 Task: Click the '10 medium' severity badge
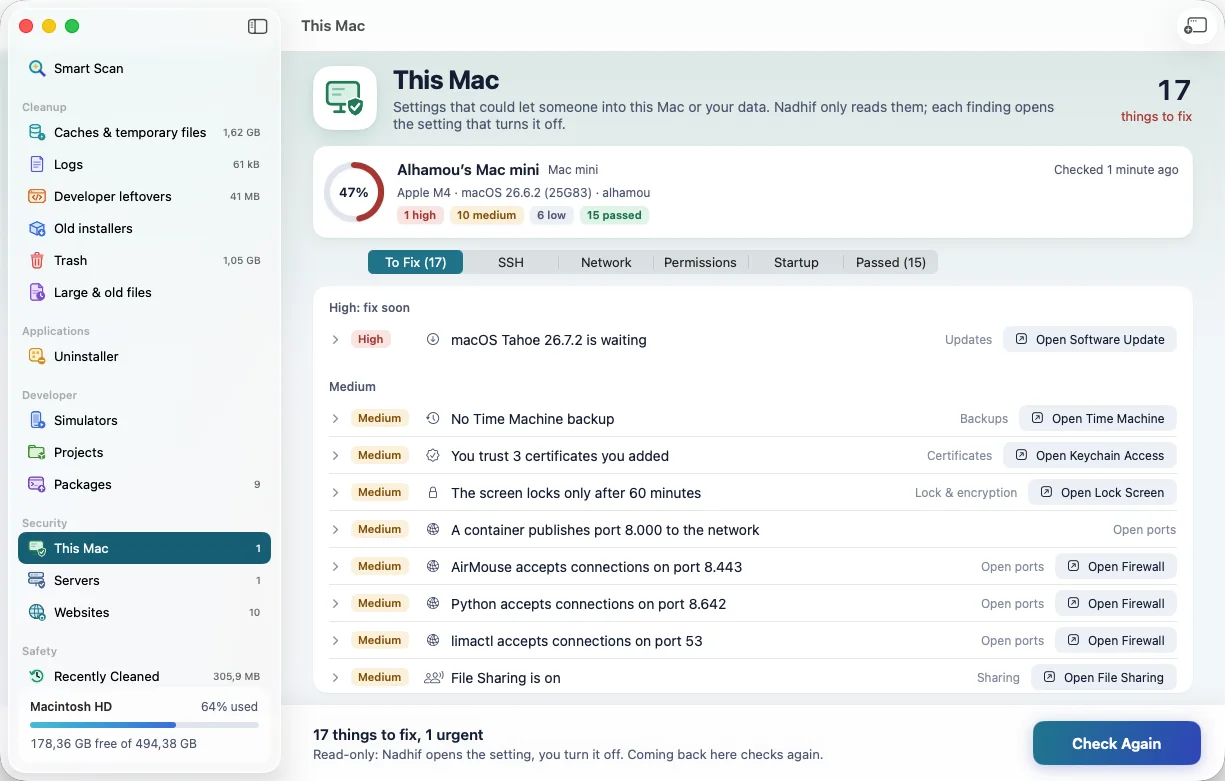487,215
